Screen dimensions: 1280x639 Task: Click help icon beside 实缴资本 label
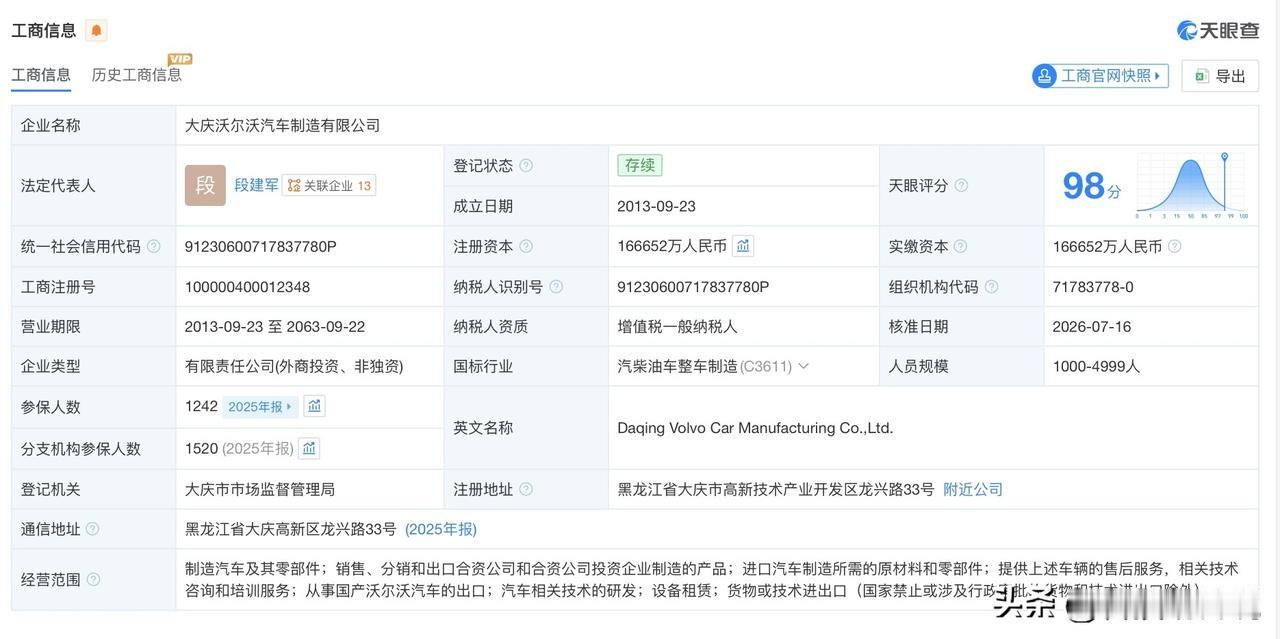click(x=960, y=246)
